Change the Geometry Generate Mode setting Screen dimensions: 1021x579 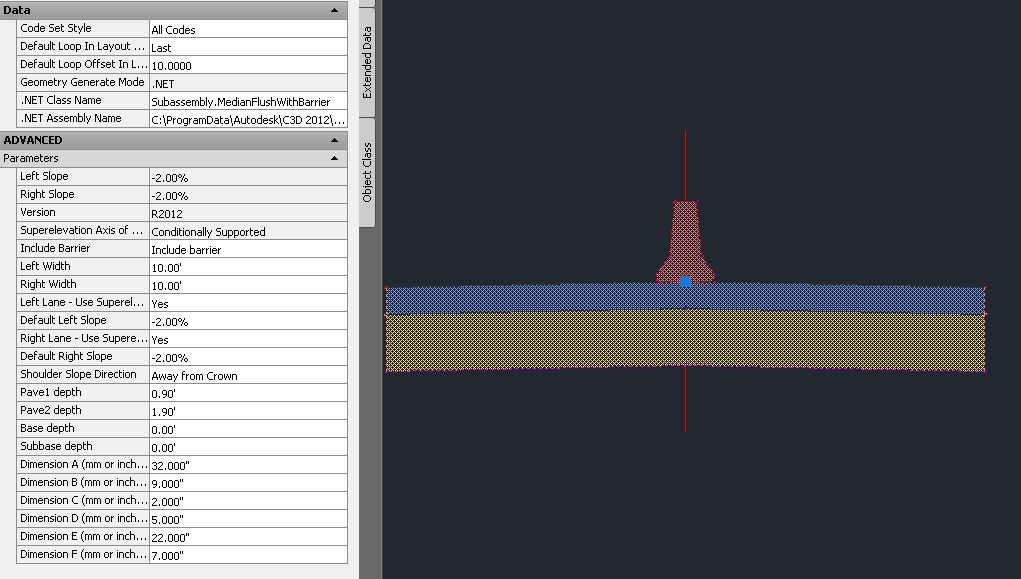(247, 82)
